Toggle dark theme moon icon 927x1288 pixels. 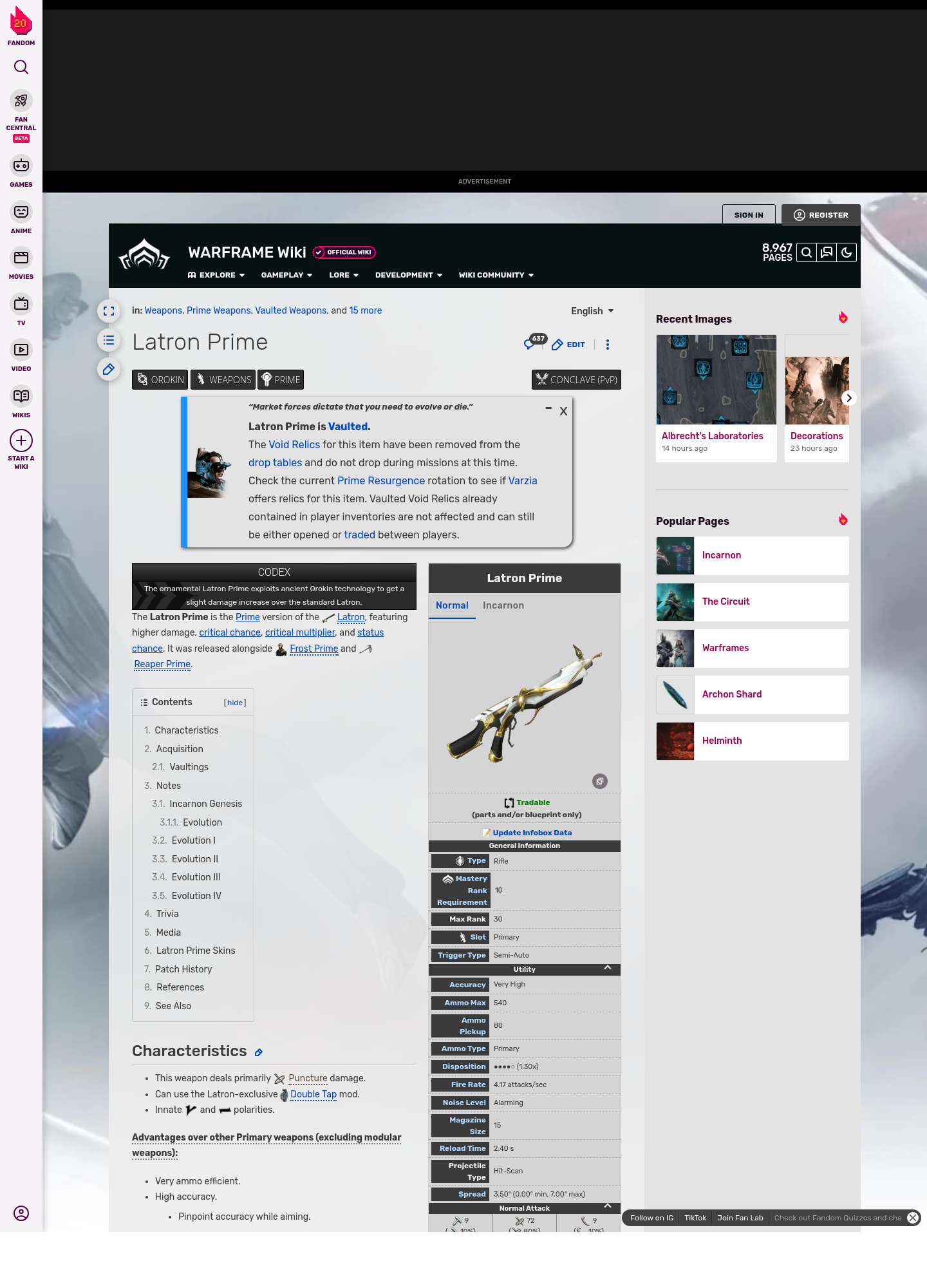click(x=847, y=252)
